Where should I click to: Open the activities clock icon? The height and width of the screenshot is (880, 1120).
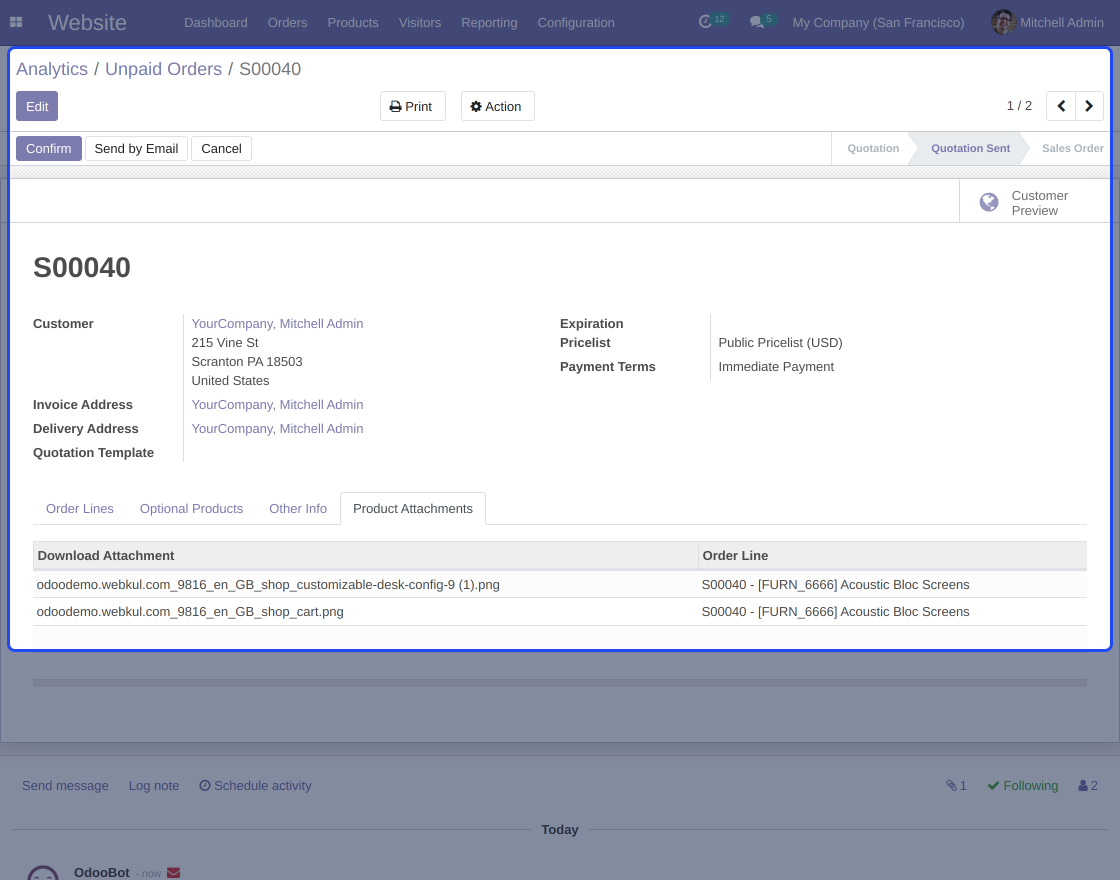705,22
